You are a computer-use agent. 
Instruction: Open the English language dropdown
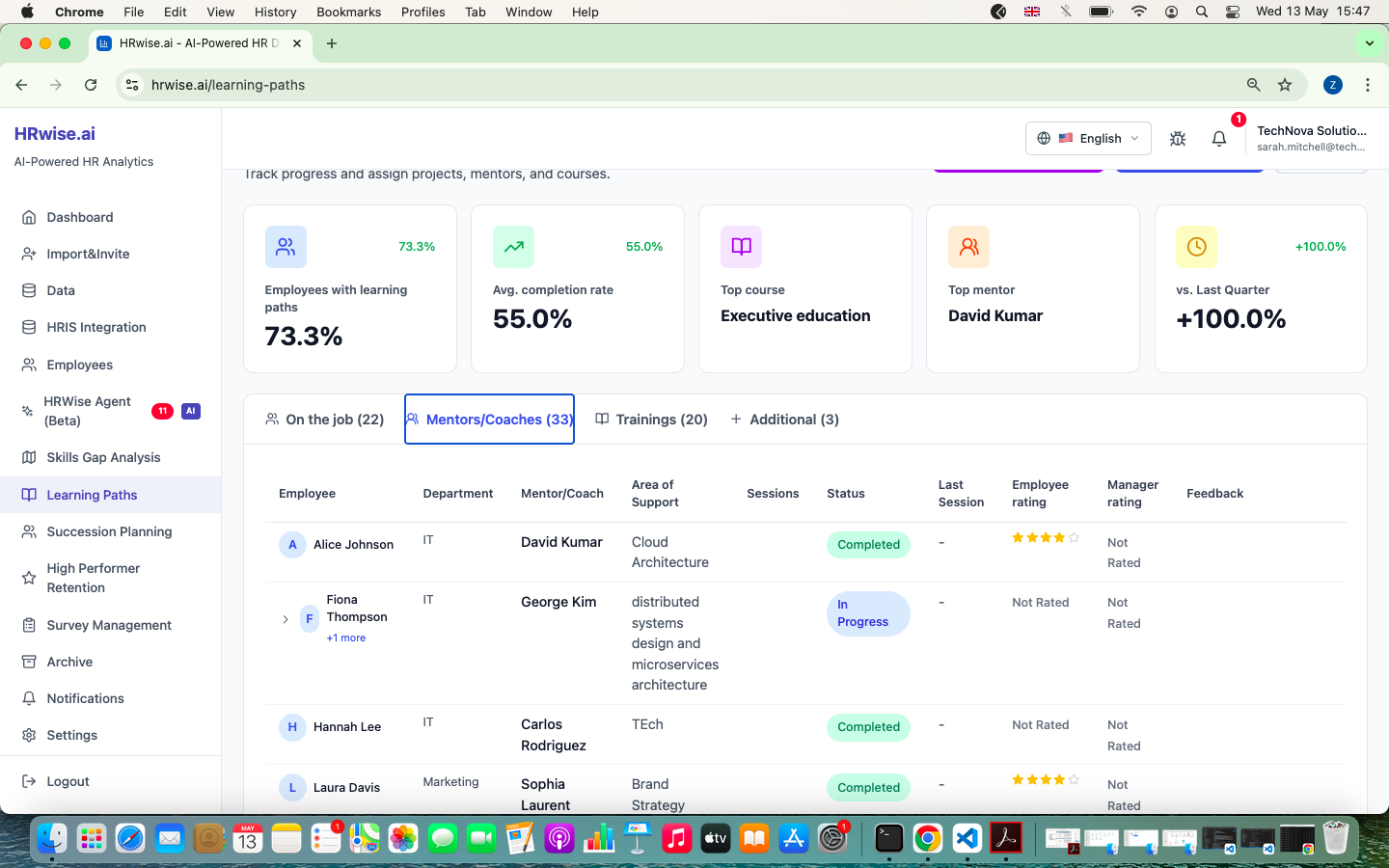(x=1088, y=139)
